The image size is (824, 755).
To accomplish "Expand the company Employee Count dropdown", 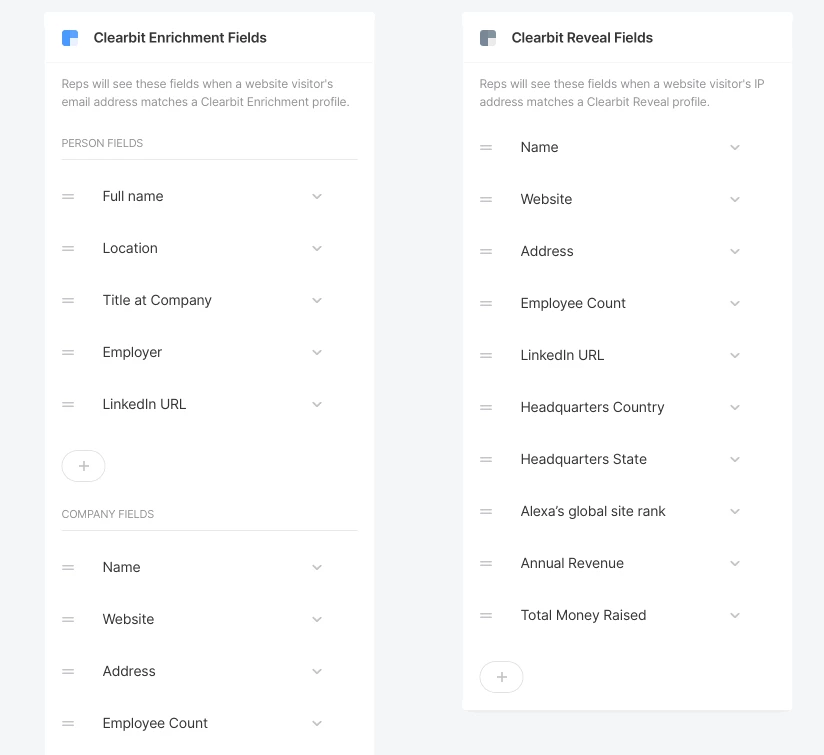I will pyautogui.click(x=317, y=723).
